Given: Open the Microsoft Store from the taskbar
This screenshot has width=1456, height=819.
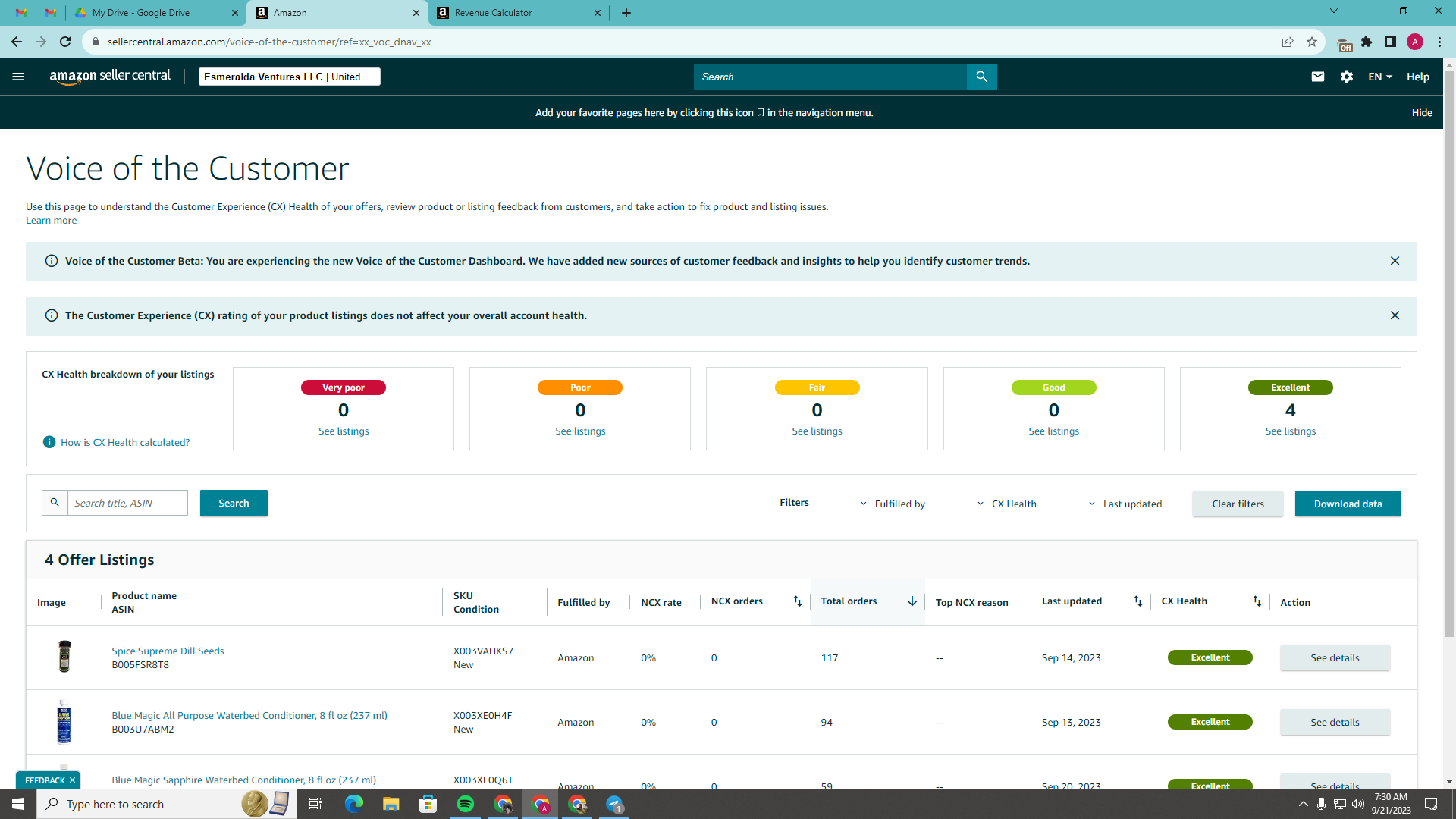Looking at the screenshot, I should [428, 804].
